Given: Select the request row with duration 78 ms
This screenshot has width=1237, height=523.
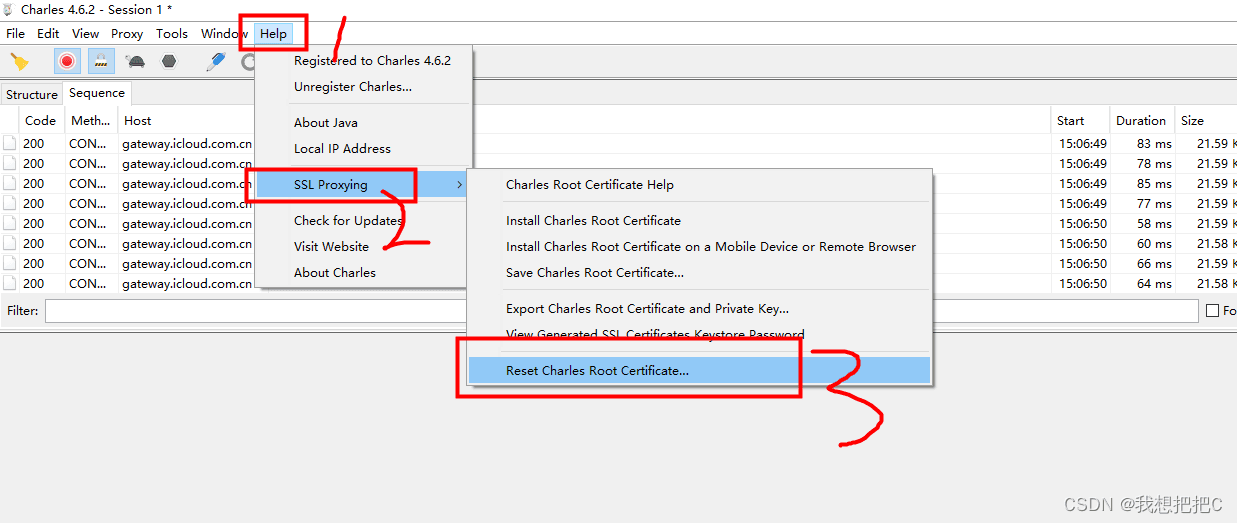Looking at the screenshot, I should tap(618, 163).
